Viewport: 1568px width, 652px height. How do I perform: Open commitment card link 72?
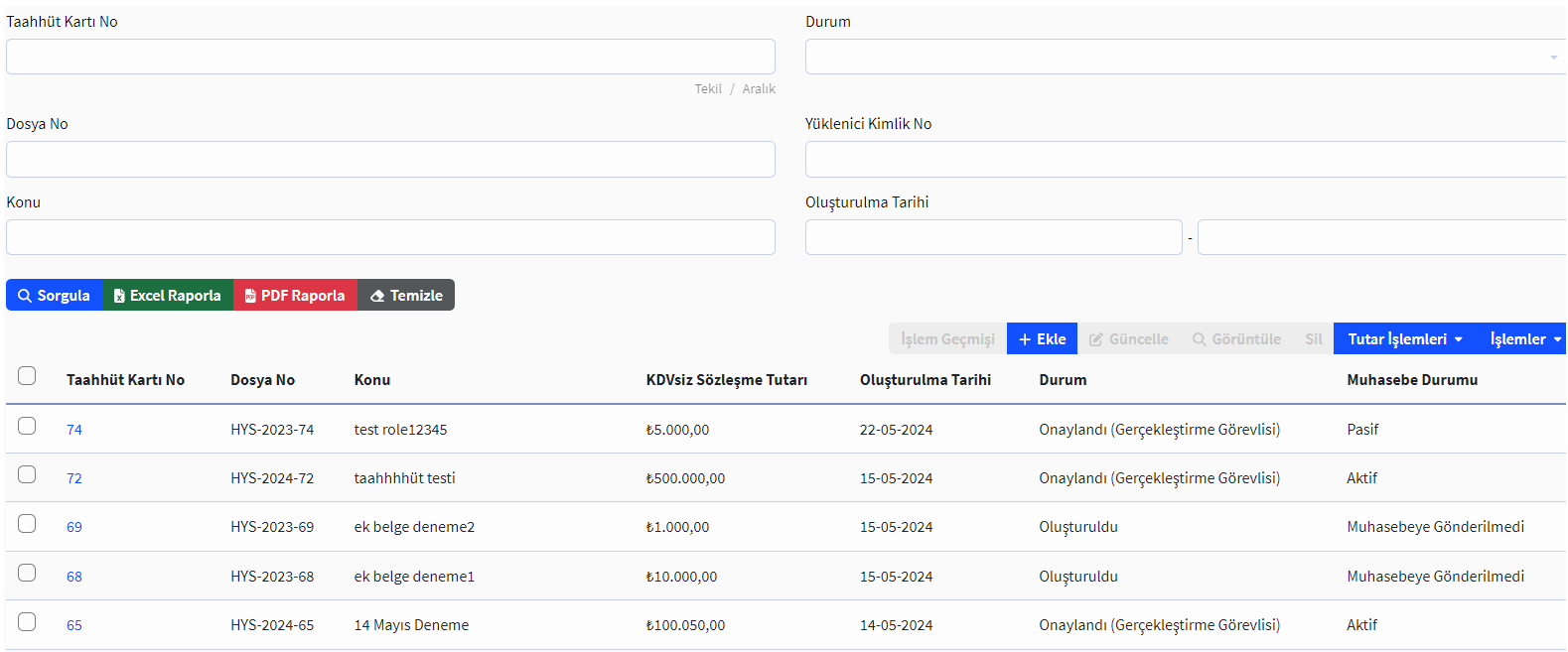tap(74, 478)
